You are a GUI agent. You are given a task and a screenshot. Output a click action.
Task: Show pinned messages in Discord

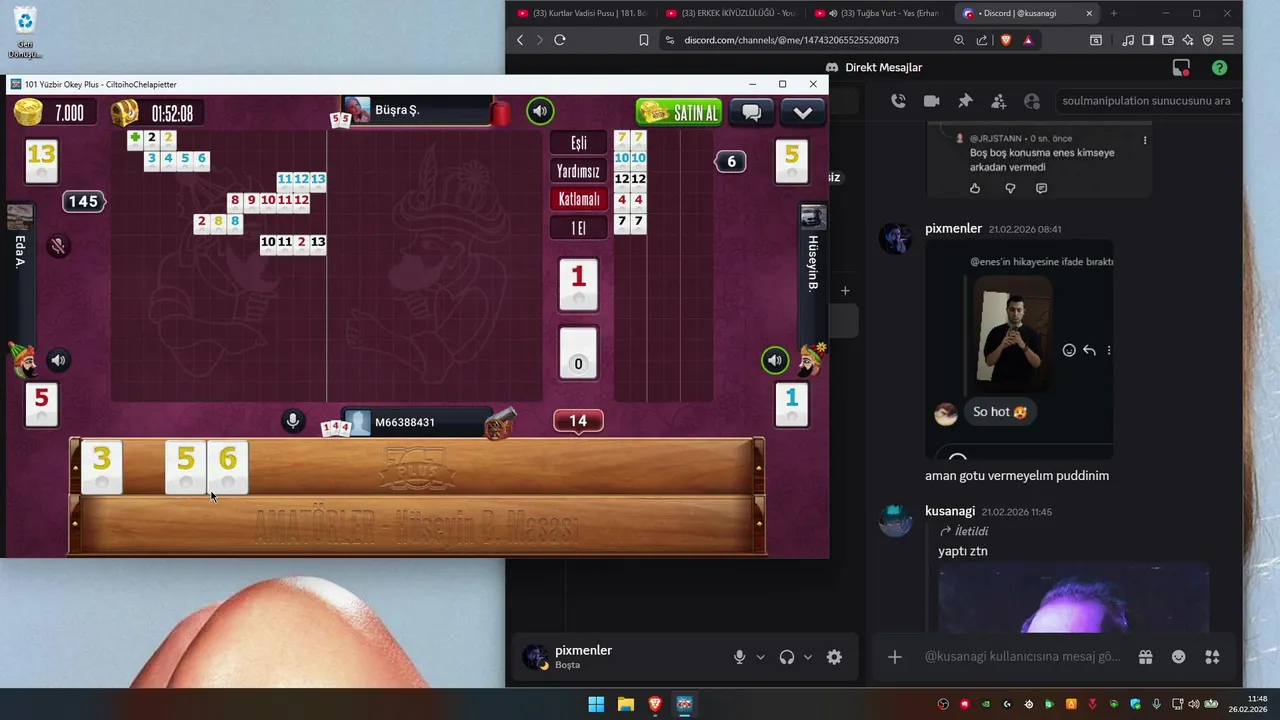[965, 101]
